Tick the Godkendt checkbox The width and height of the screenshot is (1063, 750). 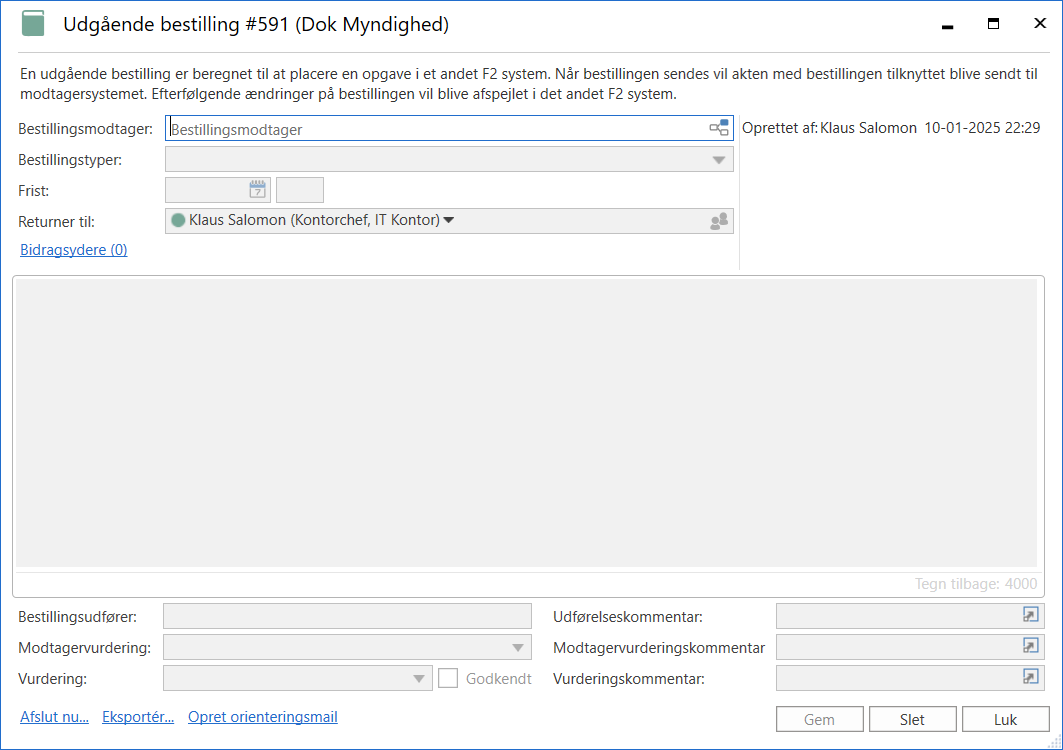pos(448,678)
